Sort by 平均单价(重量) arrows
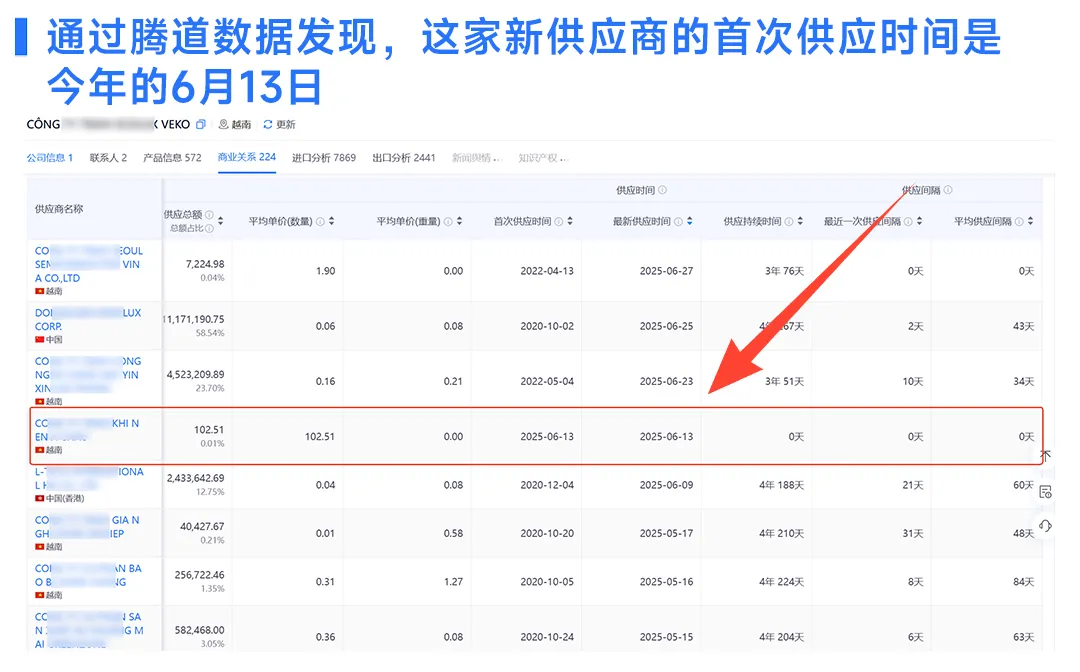 pos(459,221)
